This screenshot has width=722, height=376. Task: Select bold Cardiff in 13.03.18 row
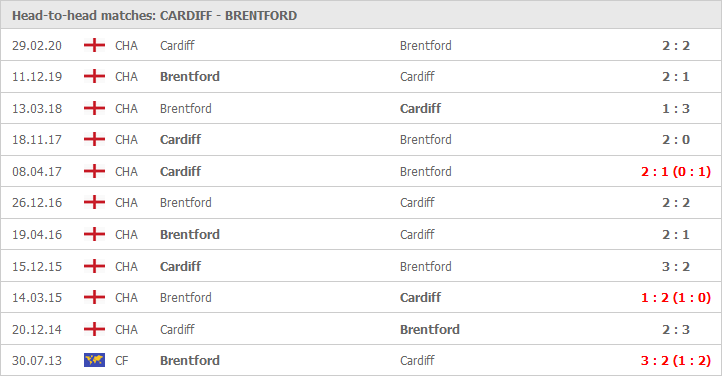coord(420,108)
